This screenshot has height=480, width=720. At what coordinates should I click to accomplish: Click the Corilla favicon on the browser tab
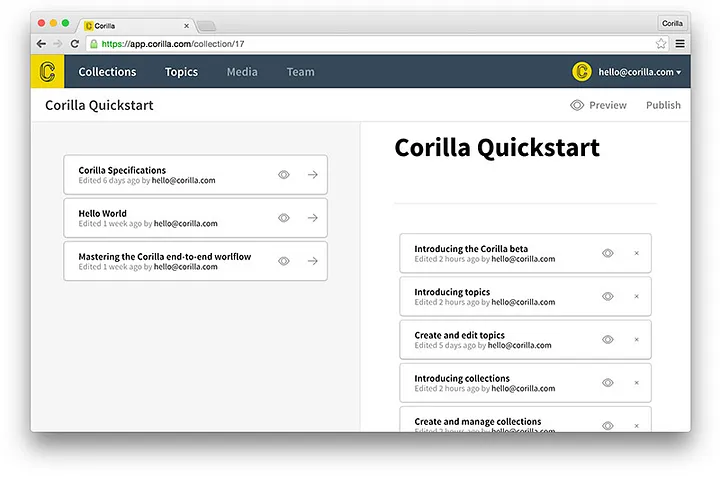(x=89, y=26)
